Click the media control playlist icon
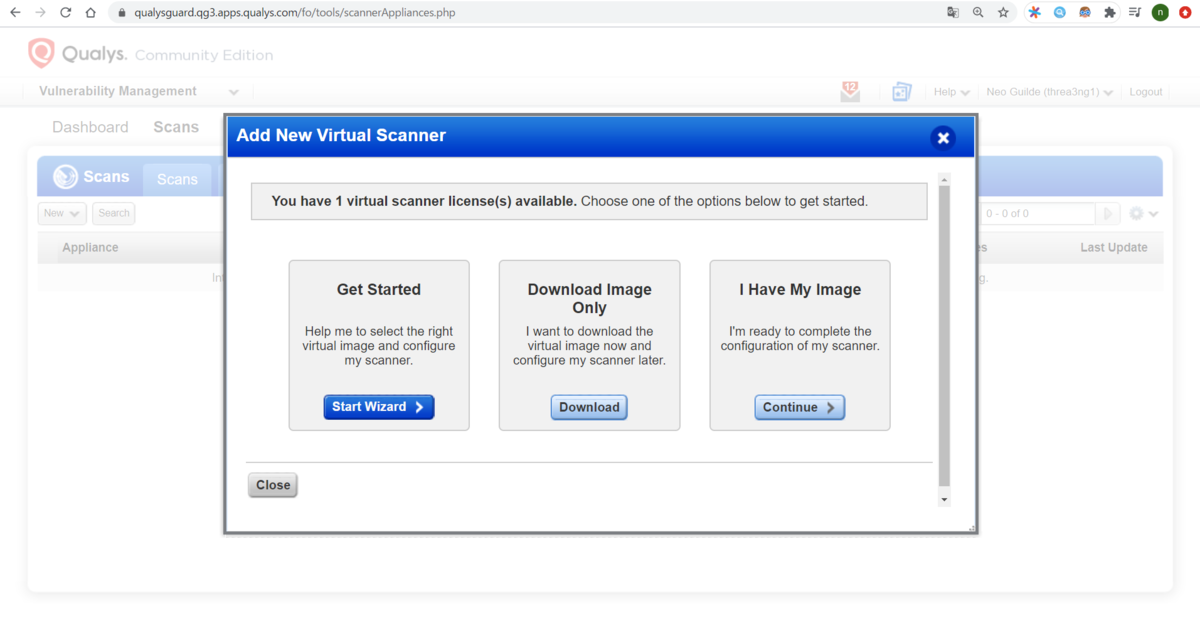Screen dimensions: 1200x618 pos(1135,13)
